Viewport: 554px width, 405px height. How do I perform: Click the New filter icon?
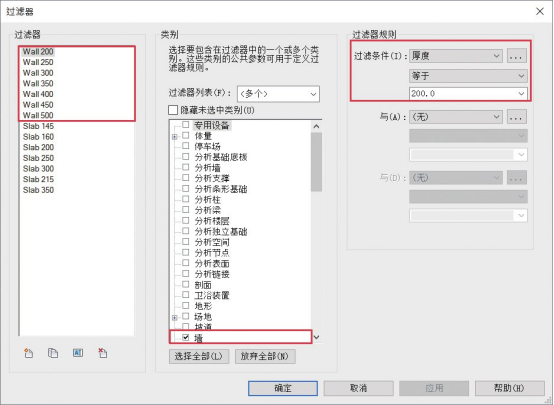tap(29, 353)
